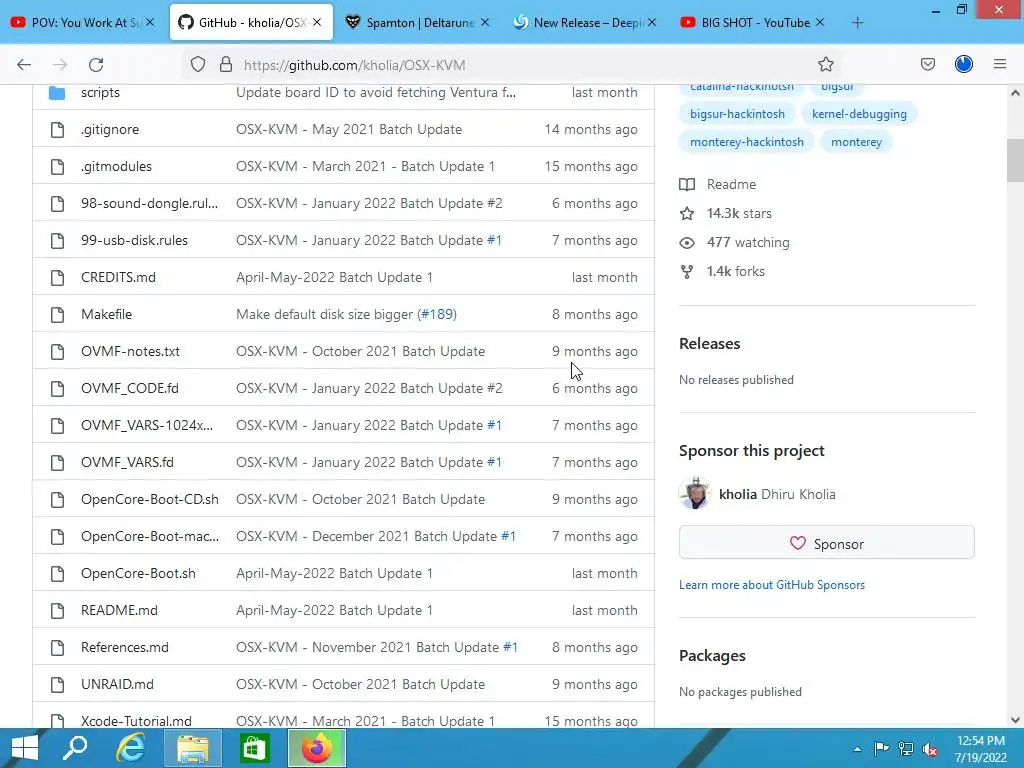Open OpenCore-Boot.sh file
Screen dimensions: 1024x768
pyautogui.click(x=138, y=573)
